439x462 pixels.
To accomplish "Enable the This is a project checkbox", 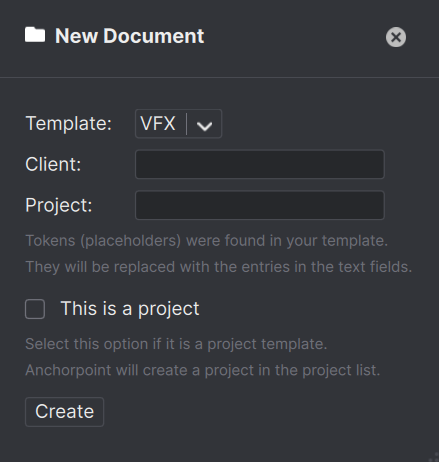I will click(x=35, y=309).
